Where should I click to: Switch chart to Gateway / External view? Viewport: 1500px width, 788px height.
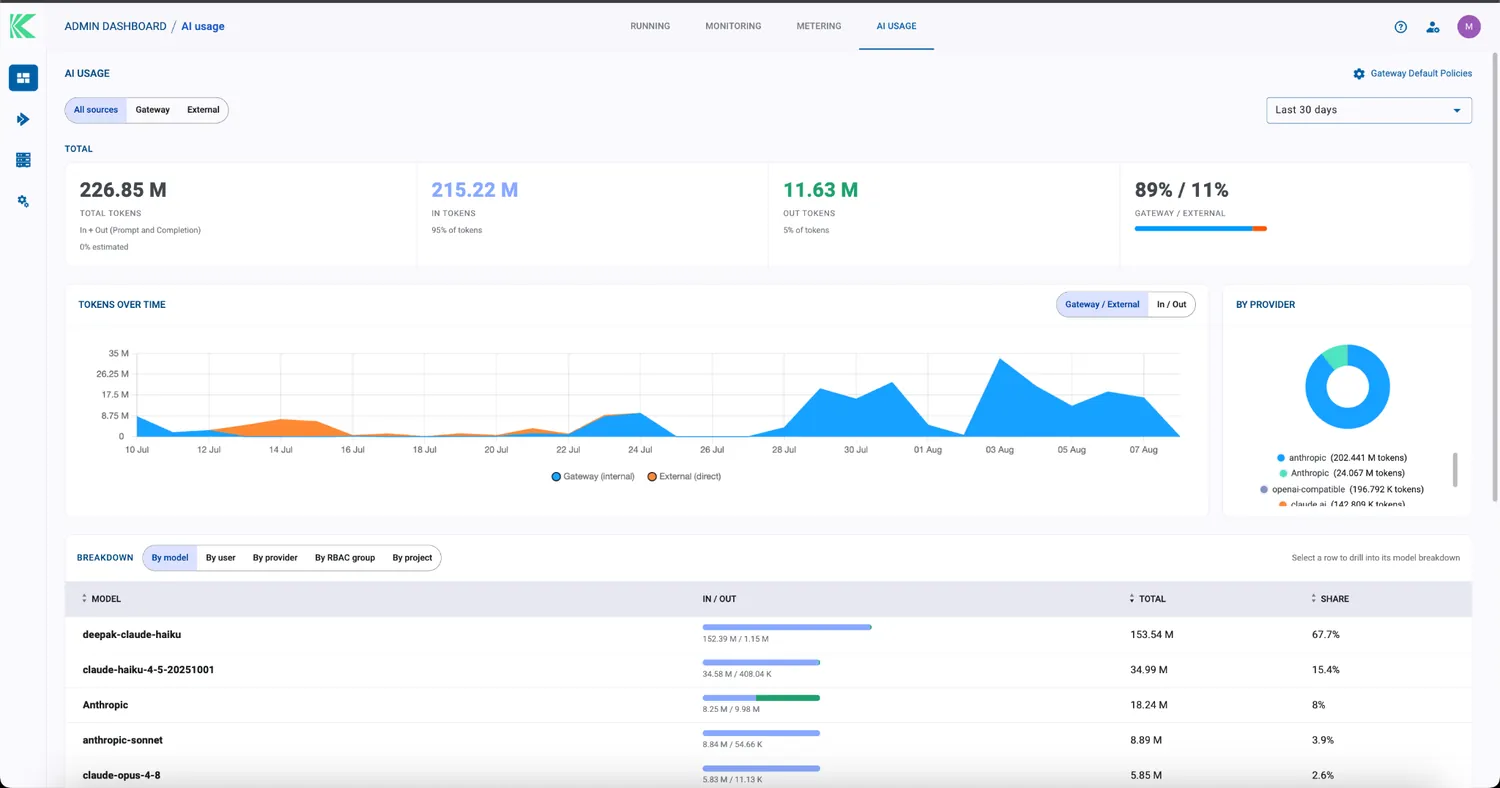click(x=1102, y=305)
